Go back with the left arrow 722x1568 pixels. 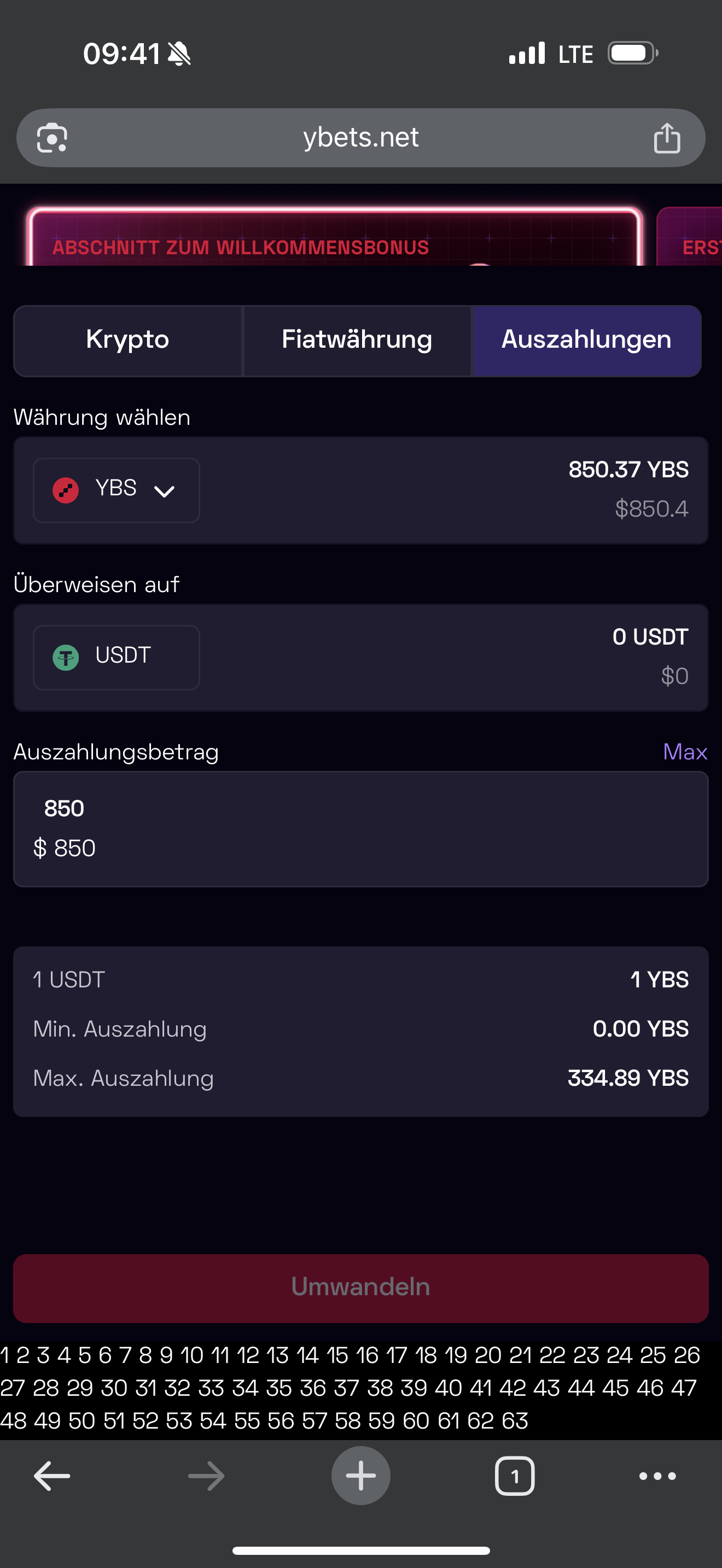coord(52,1476)
